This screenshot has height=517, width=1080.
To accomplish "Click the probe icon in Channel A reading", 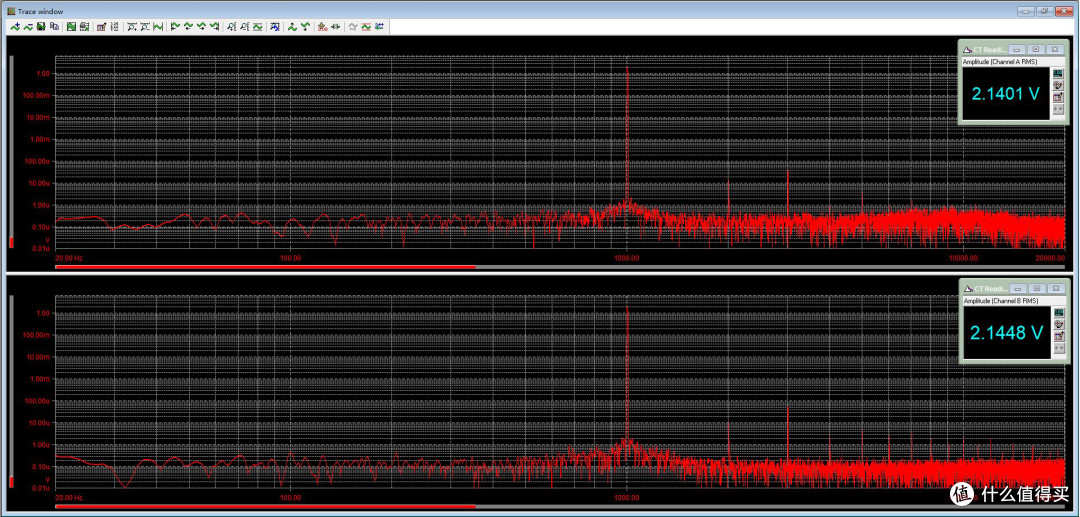I will click(1059, 85).
